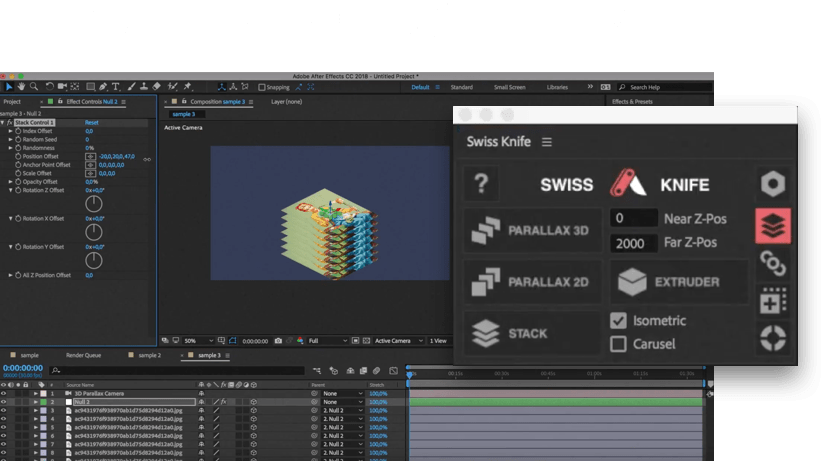The width and height of the screenshot is (822, 461).
Task: Click the Graph Editor icon in timeline
Action: [x=393, y=371]
